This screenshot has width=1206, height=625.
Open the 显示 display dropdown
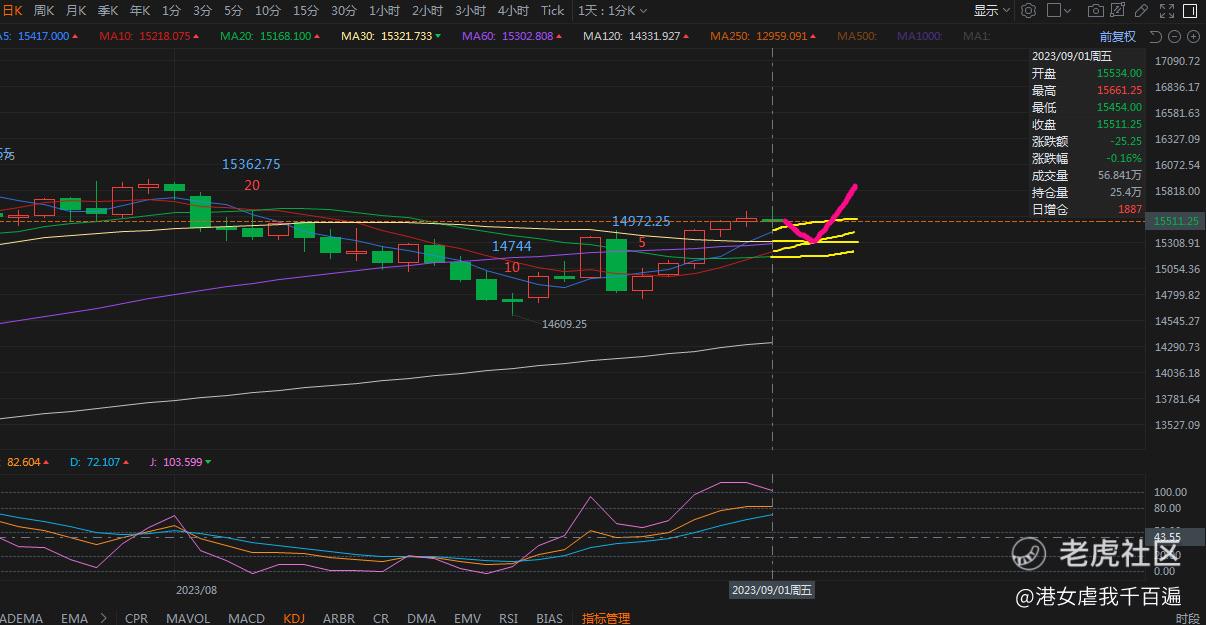(992, 10)
